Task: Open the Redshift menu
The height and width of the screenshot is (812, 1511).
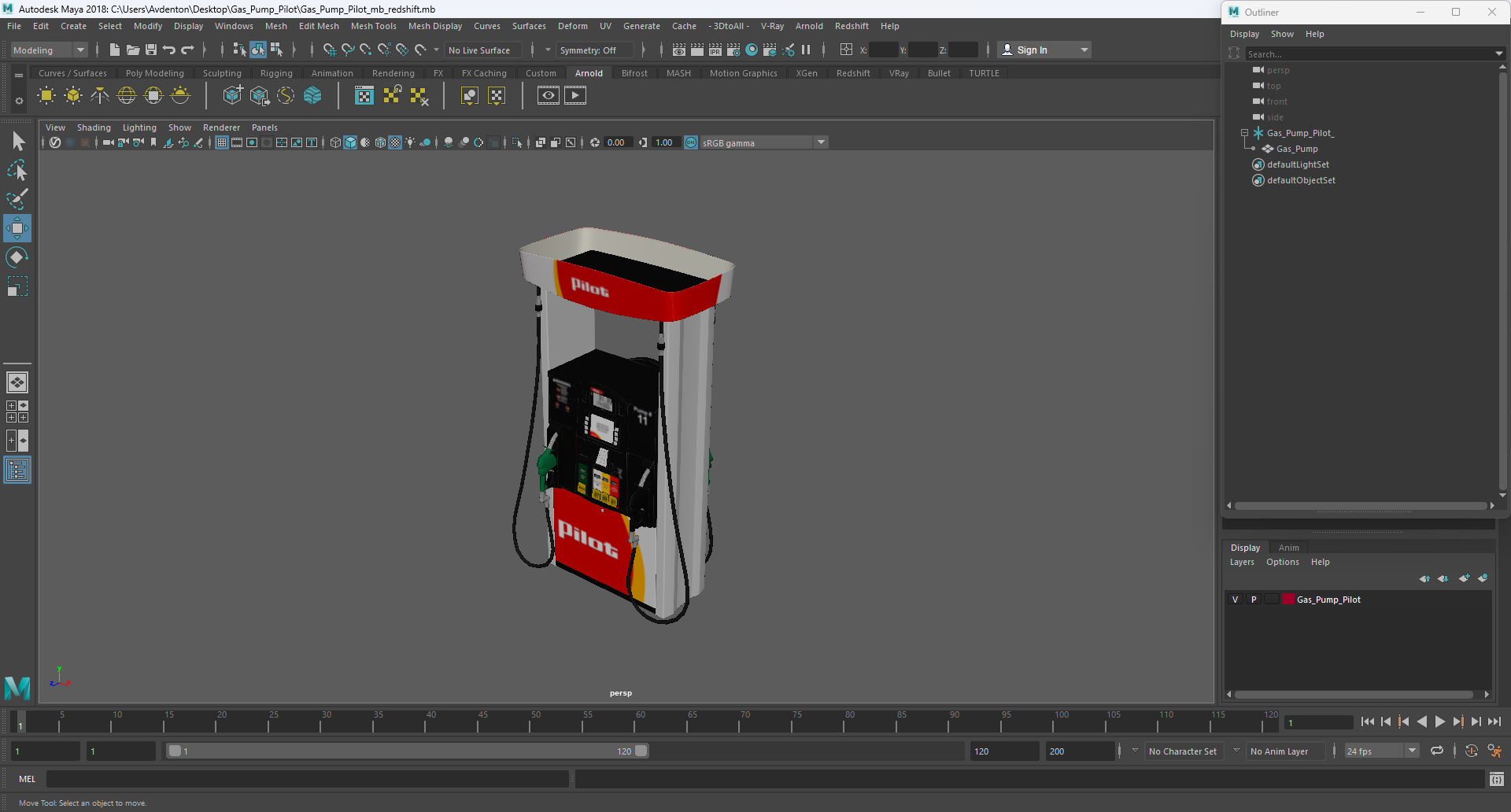Action: click(x=852, y=26)
